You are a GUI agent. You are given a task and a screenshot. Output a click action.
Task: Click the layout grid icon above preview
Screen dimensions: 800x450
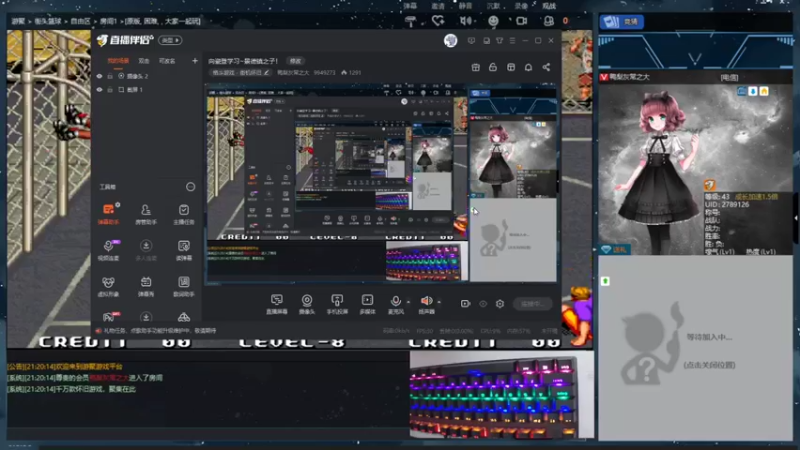pos(511,67)
